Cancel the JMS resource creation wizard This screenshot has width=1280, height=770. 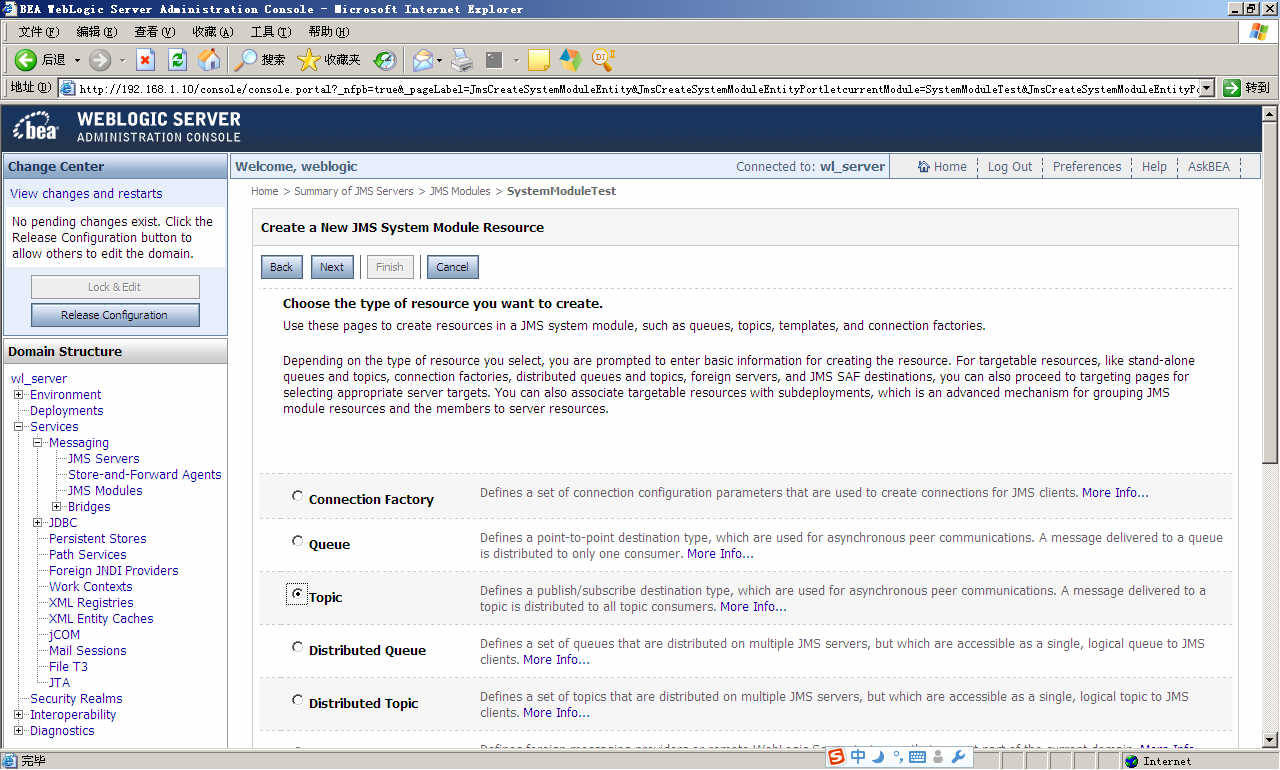(452, 267)
